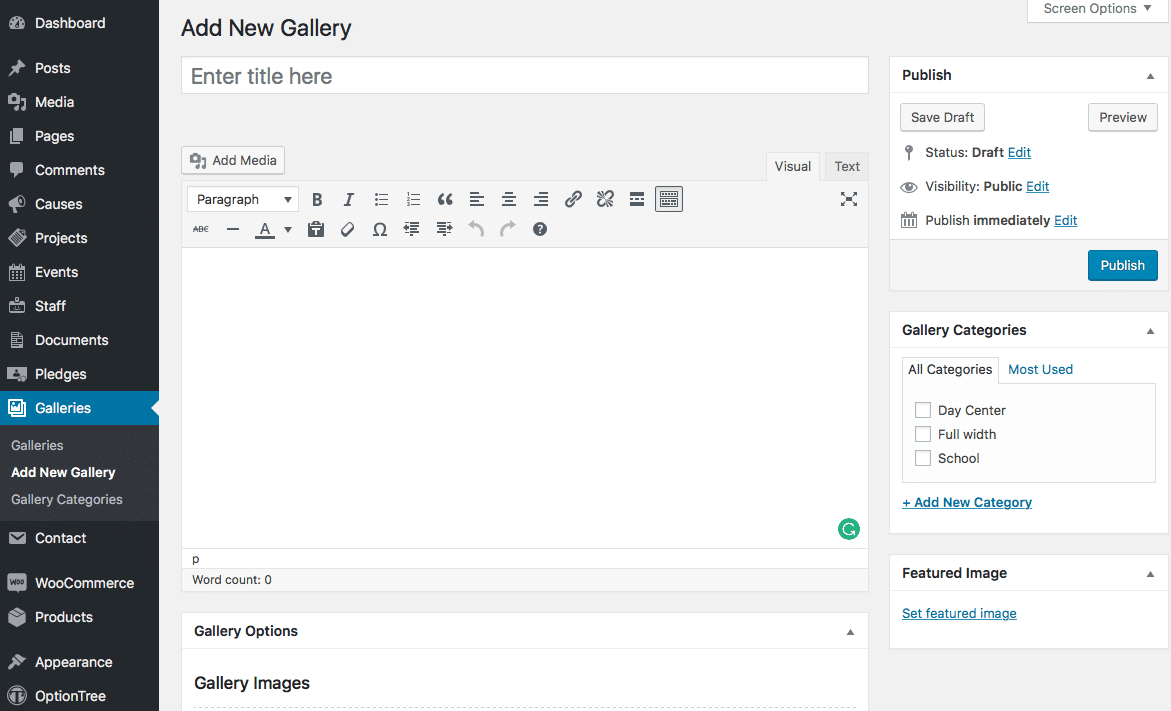Collapse the Featured Image panel
Image resolution: width=1171 pixels, height=711 pixels.
point(1150,574)
